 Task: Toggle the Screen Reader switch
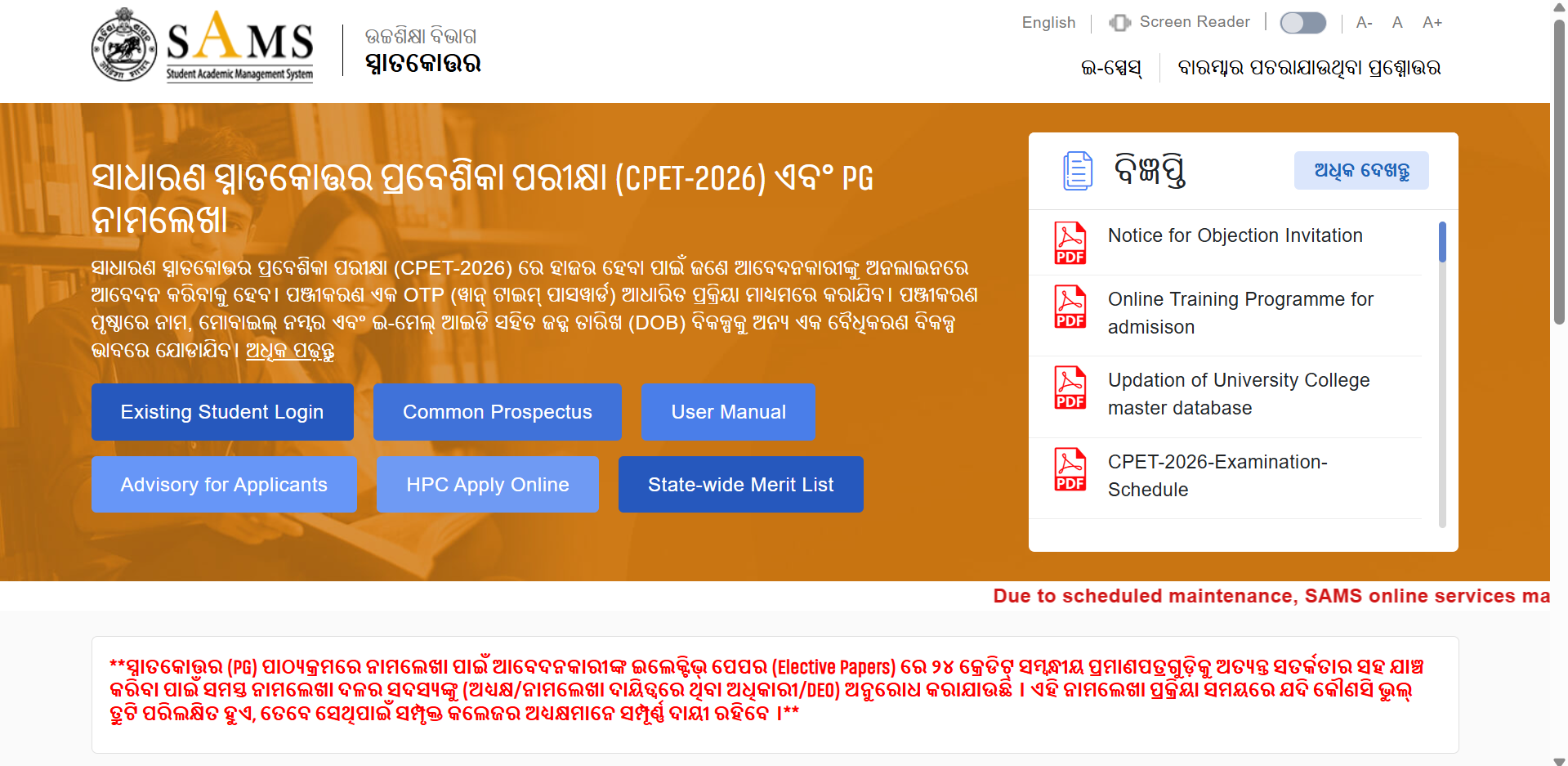[x=1302, y=23]
